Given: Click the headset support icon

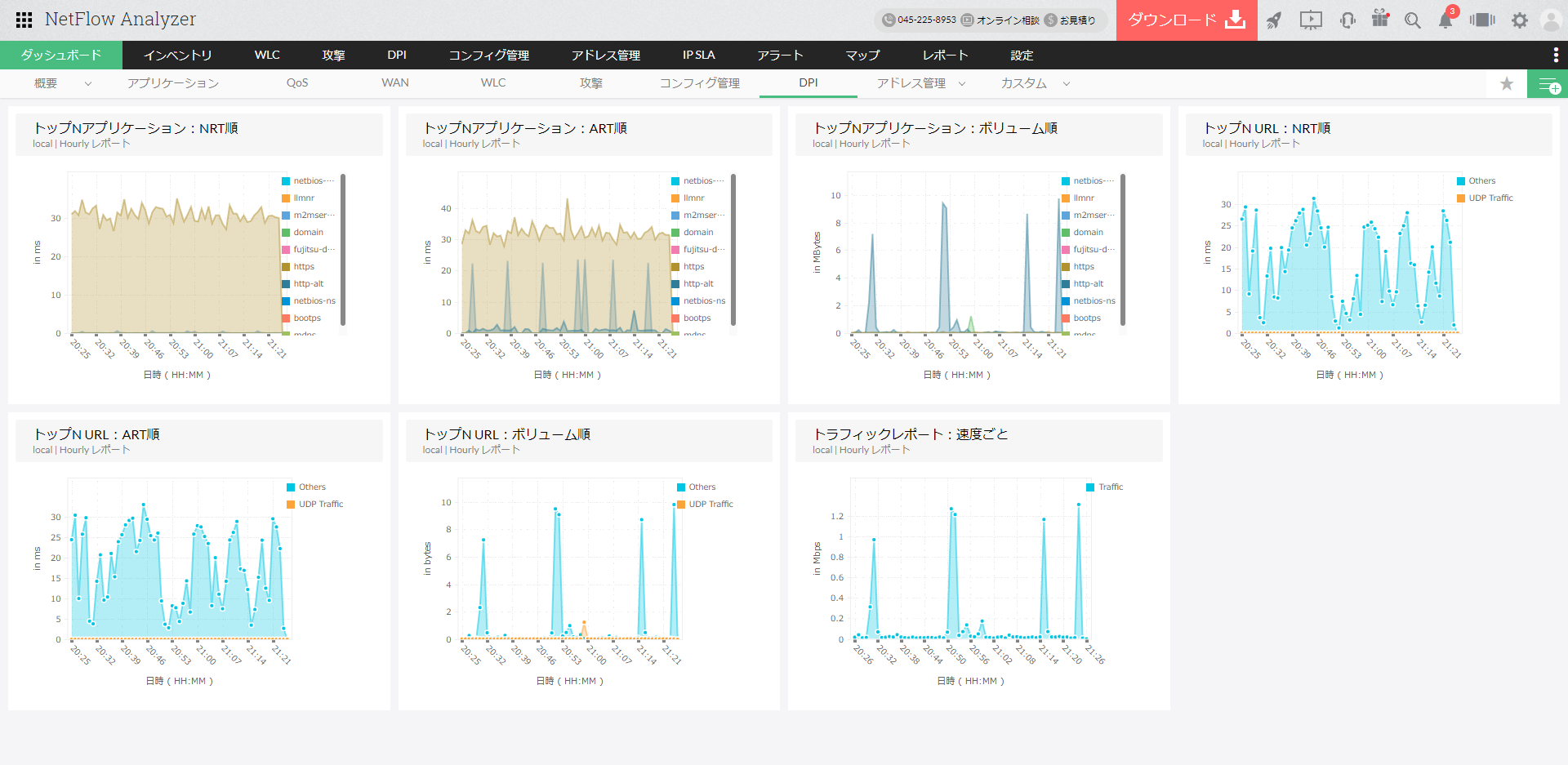Looking at the screenshot, I should (1347, 20).
